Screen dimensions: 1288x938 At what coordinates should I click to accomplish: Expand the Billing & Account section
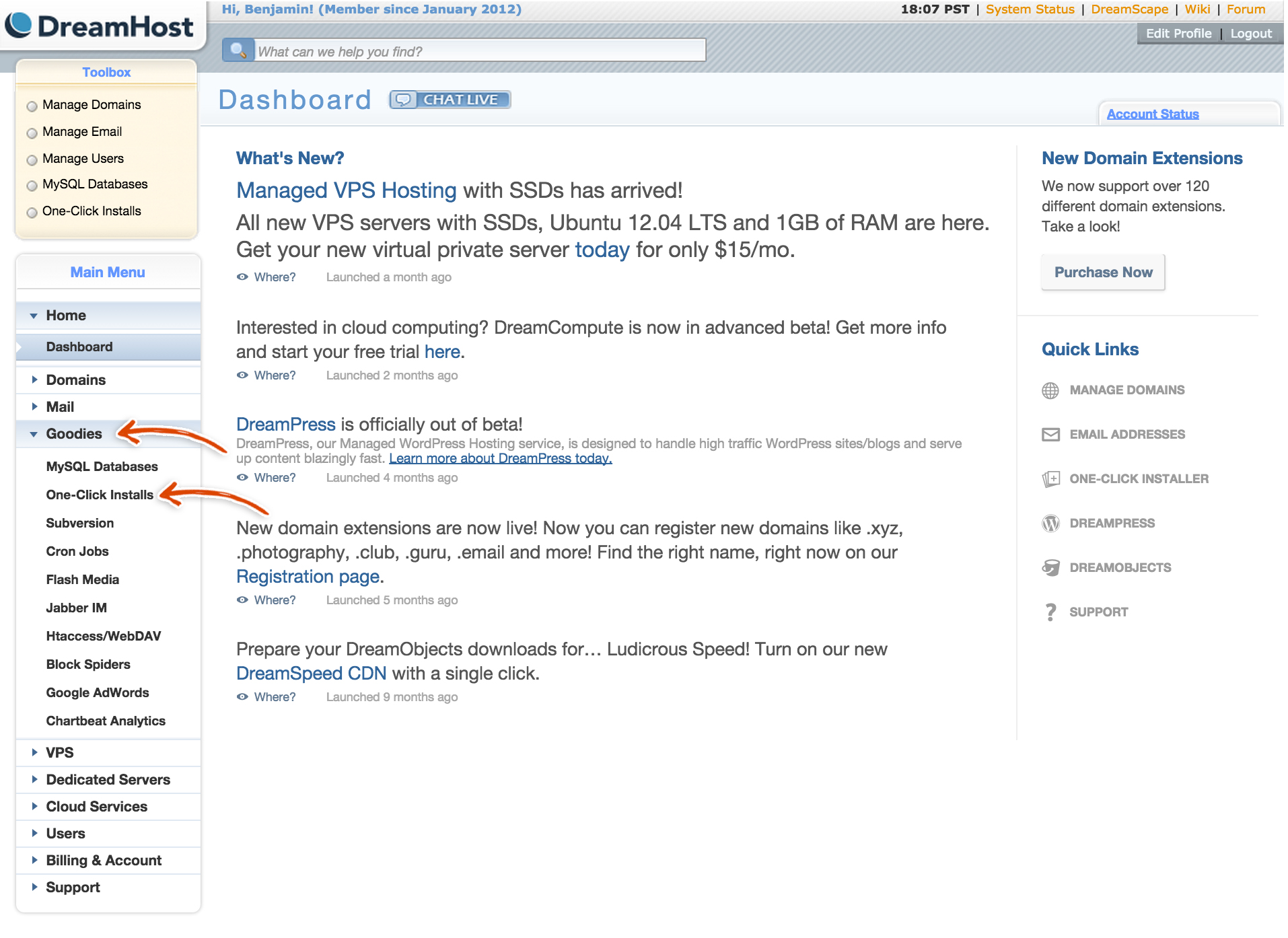tap(104, 860)
